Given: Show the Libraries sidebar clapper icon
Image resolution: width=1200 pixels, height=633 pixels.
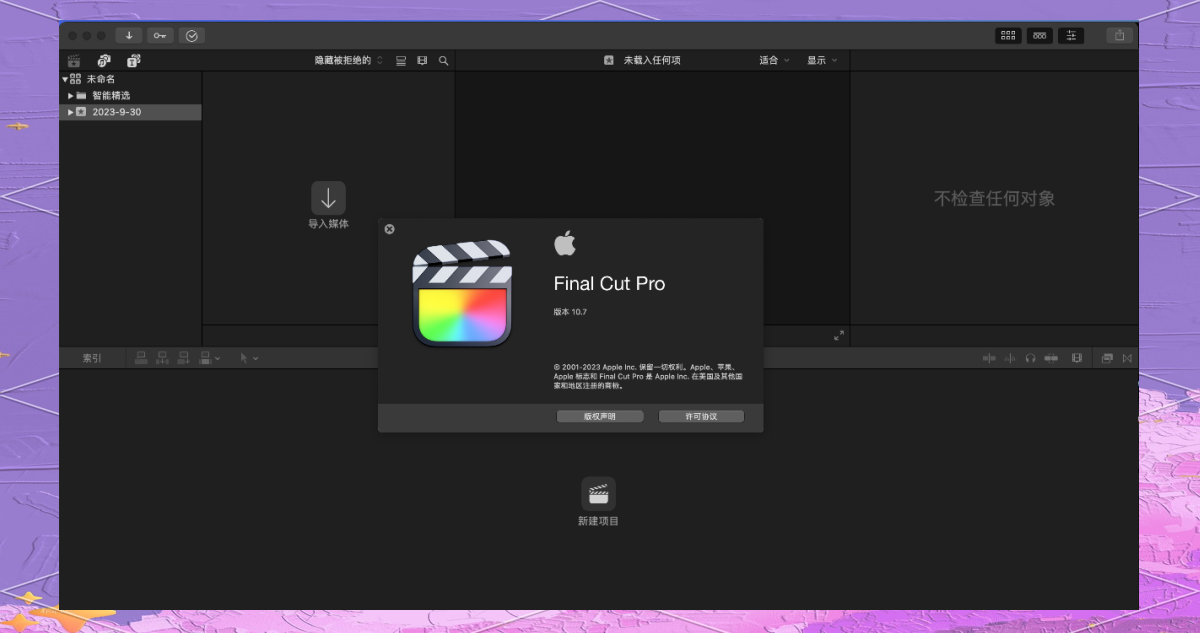Looking at the screenshot, I should [74, 60].
